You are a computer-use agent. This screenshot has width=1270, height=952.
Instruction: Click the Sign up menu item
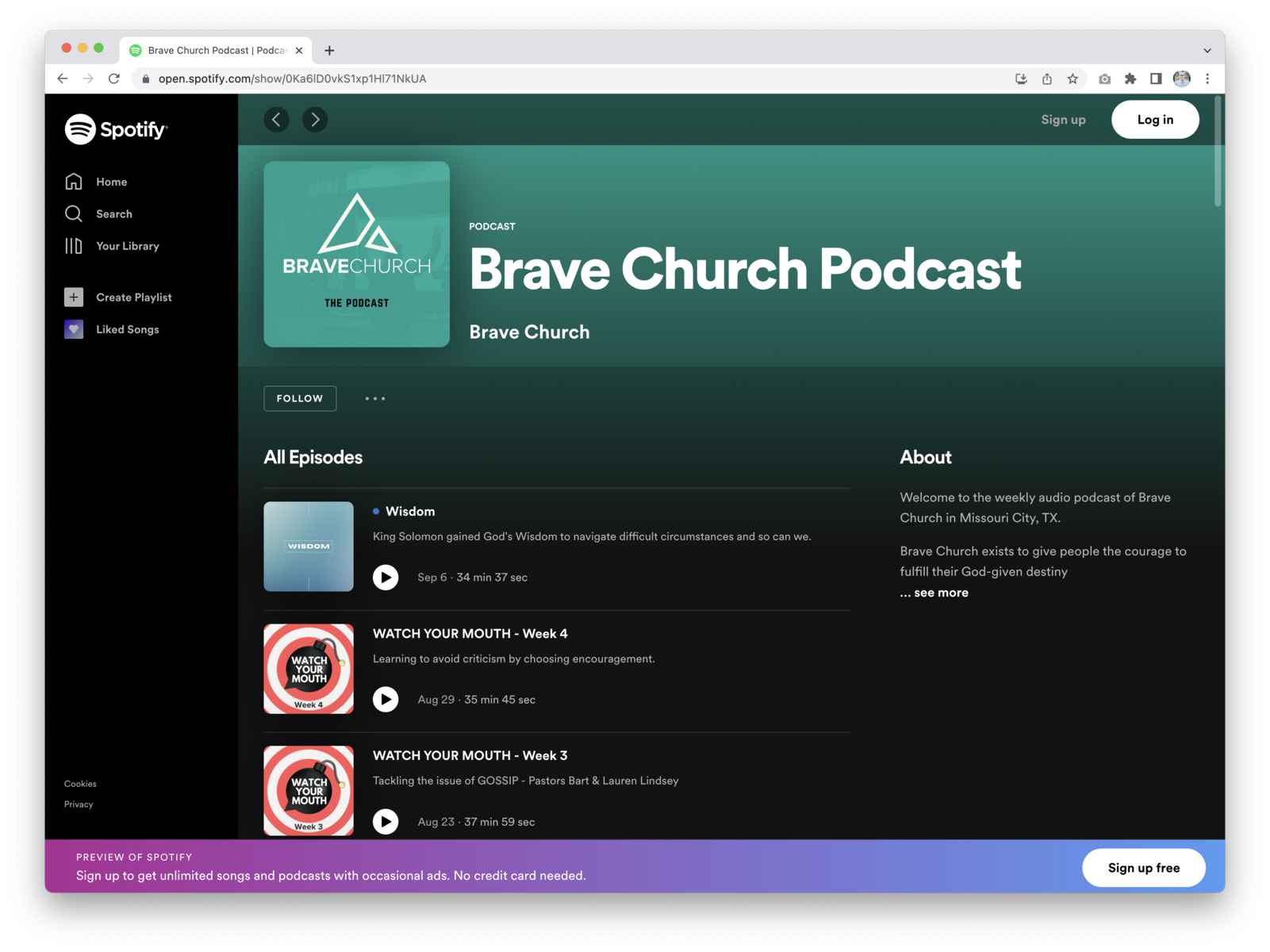coord(1063,119)
